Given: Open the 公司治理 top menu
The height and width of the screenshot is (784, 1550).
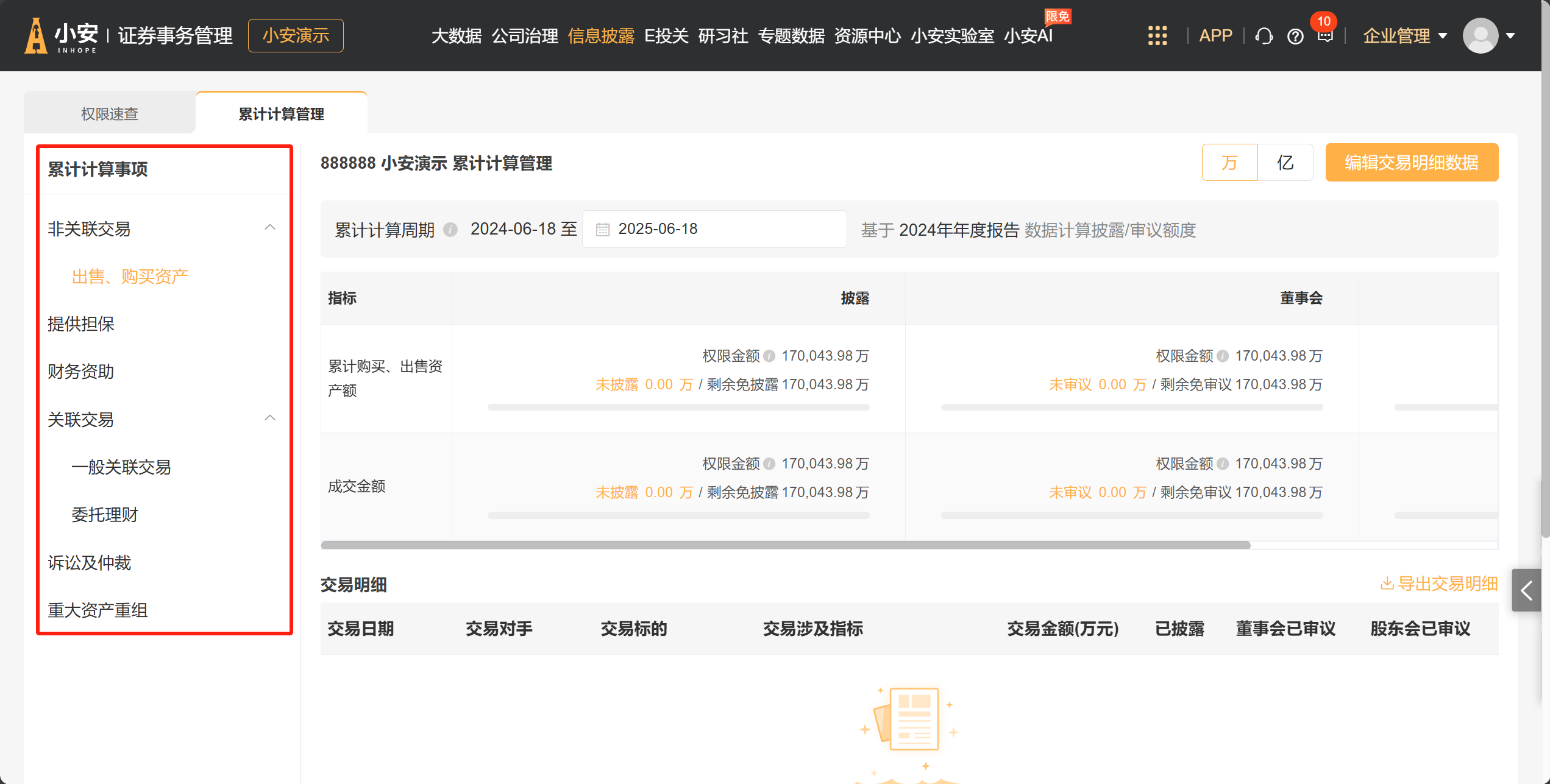Looking at the screenshot, I should 524,35.
